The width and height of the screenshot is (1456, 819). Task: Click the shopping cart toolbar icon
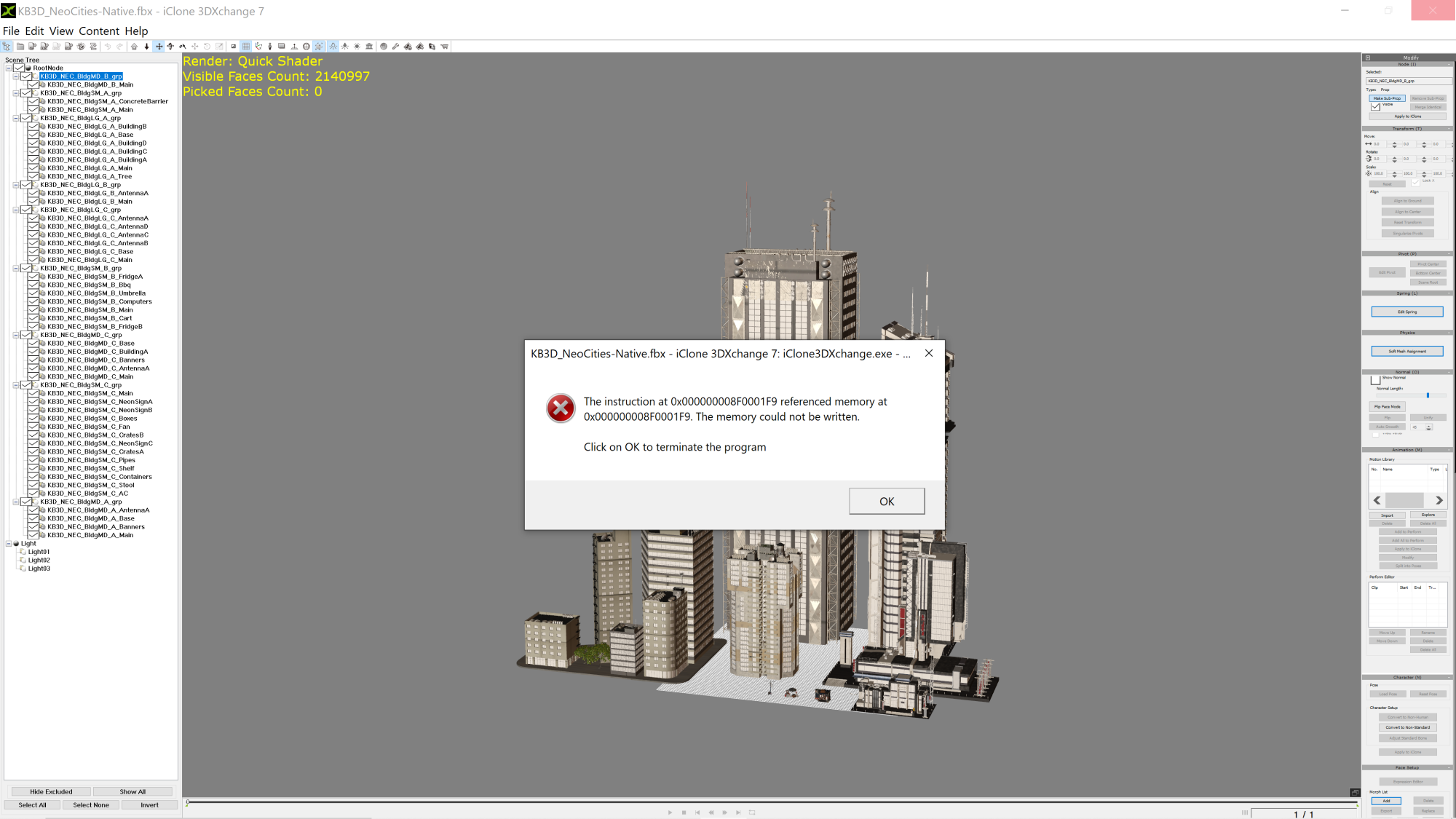444,47
